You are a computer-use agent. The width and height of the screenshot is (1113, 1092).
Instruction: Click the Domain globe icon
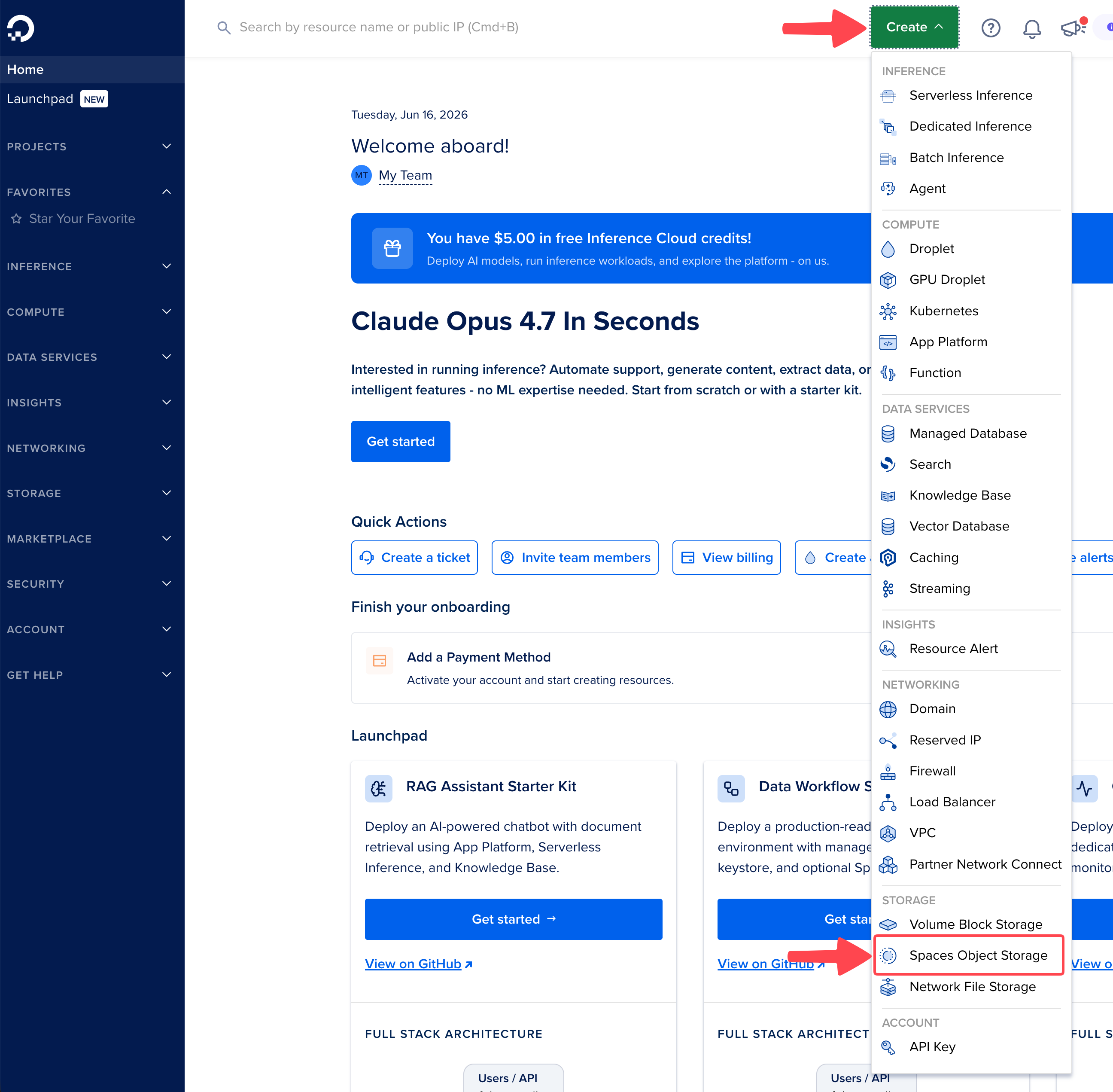[x=888, y=709]
